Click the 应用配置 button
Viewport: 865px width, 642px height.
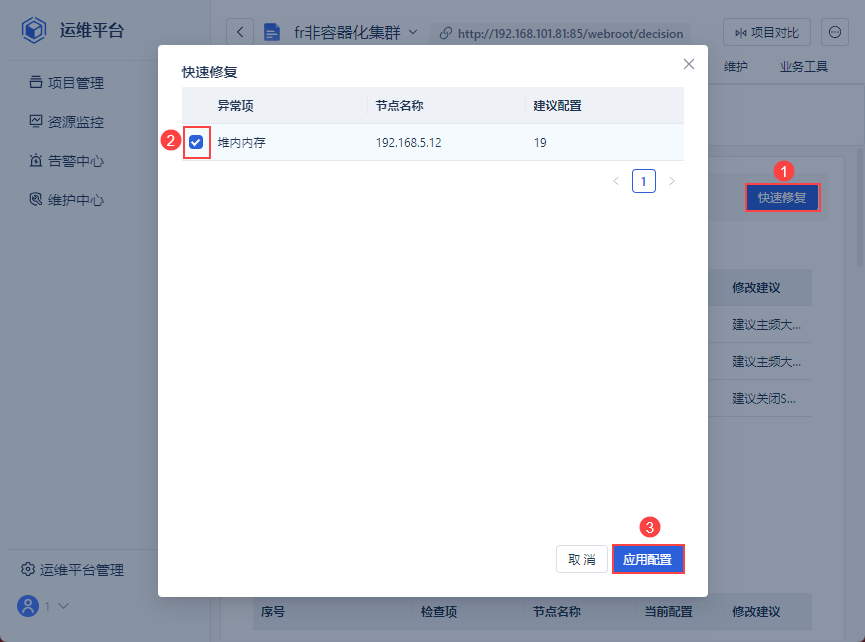click(648, 559)
